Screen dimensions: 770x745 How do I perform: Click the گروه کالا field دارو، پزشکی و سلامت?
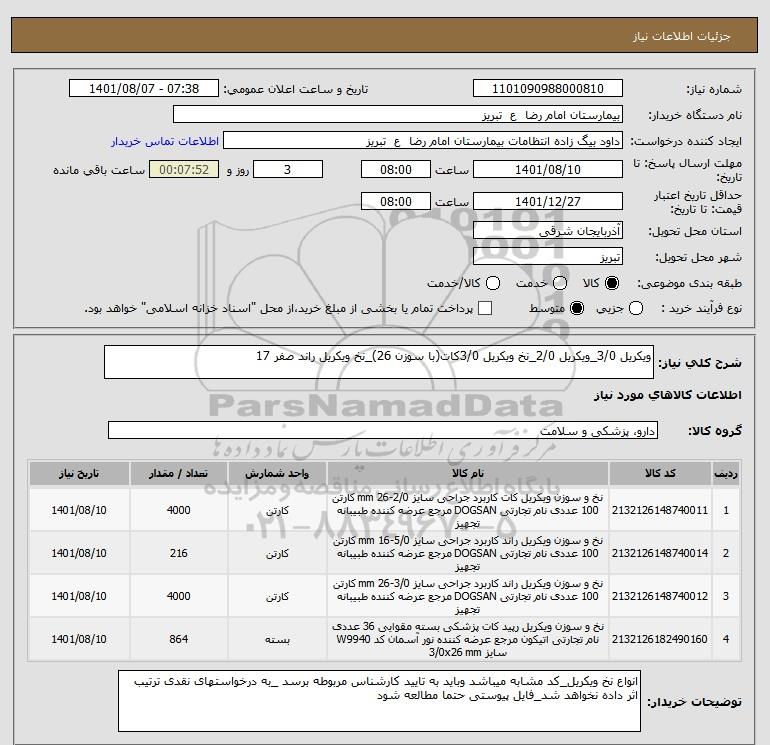[x=383, y=430]
